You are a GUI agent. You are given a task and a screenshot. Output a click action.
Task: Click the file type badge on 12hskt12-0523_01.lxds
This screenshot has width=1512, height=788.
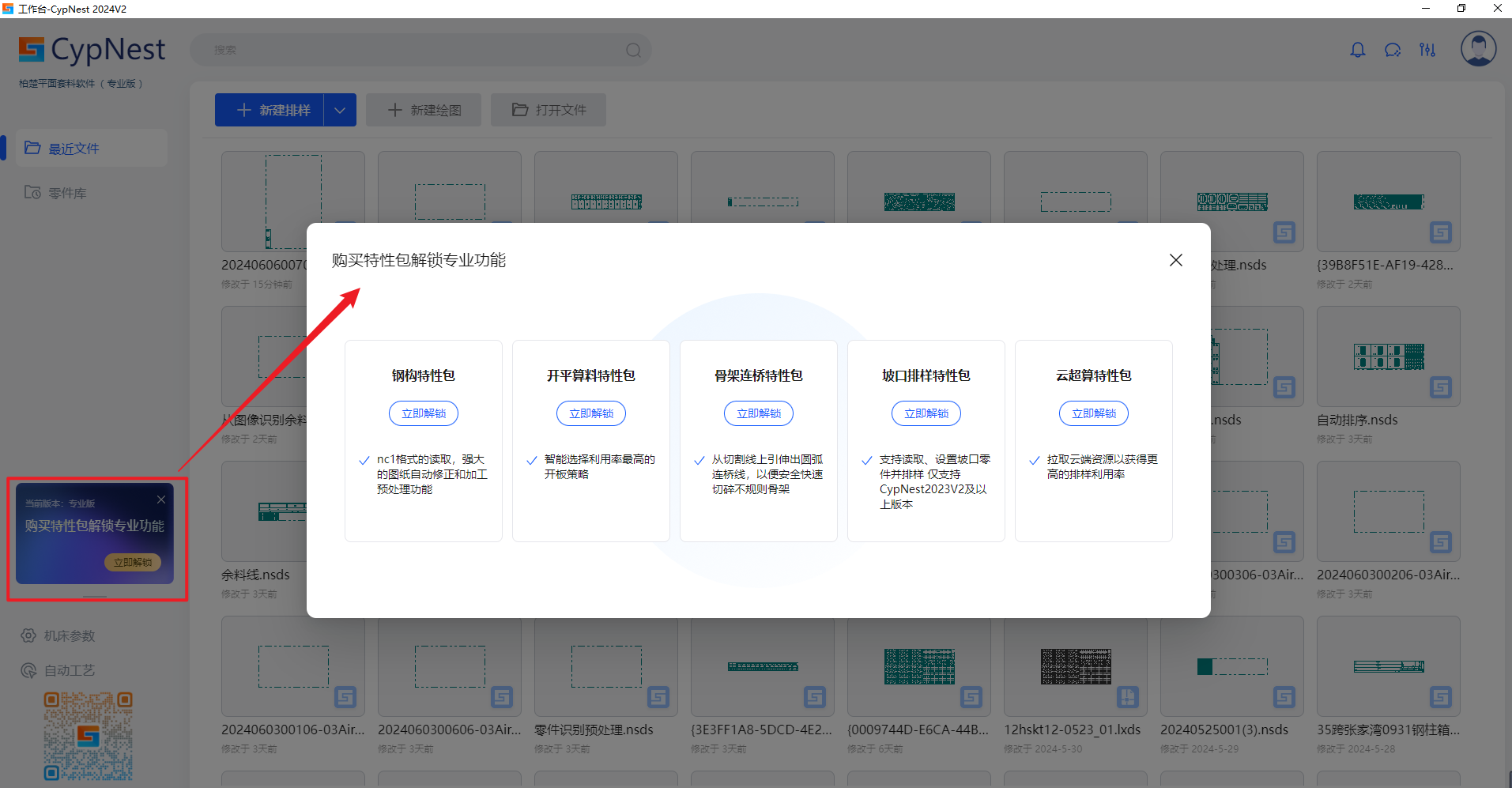1128,697
